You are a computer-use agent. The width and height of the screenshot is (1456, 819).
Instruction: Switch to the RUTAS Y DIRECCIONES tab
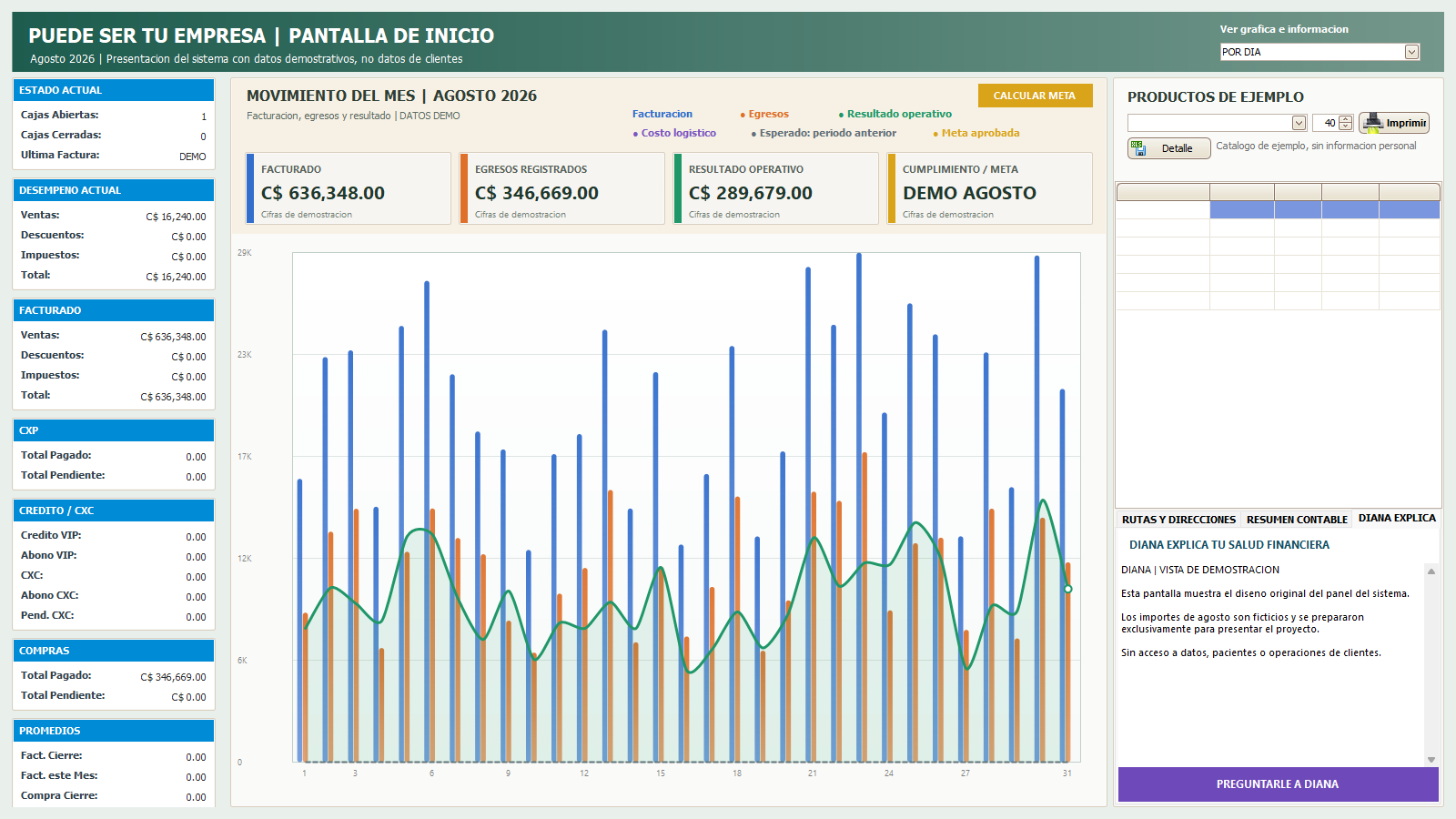[1178, 520]
